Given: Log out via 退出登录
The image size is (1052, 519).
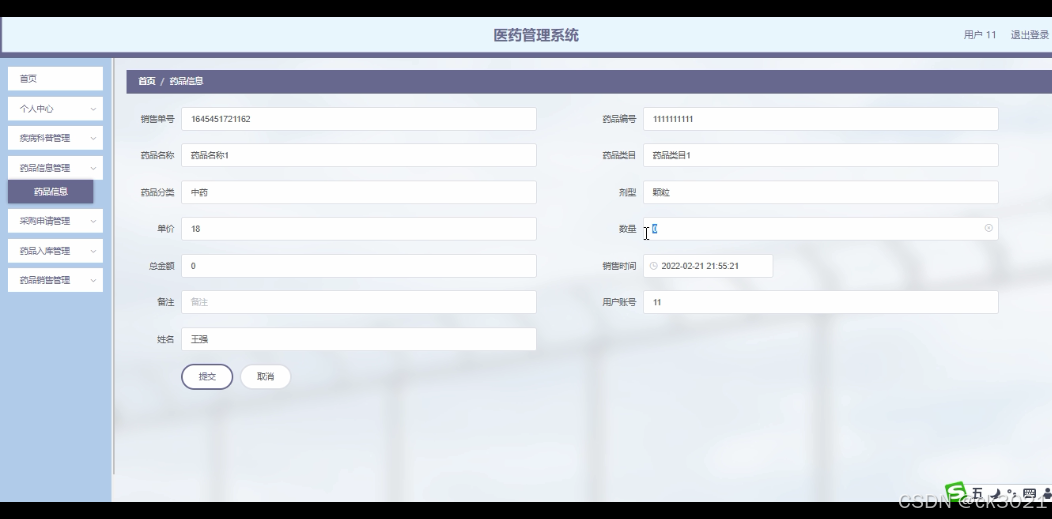Looking at the screenshot, I should coord(1030,35).
